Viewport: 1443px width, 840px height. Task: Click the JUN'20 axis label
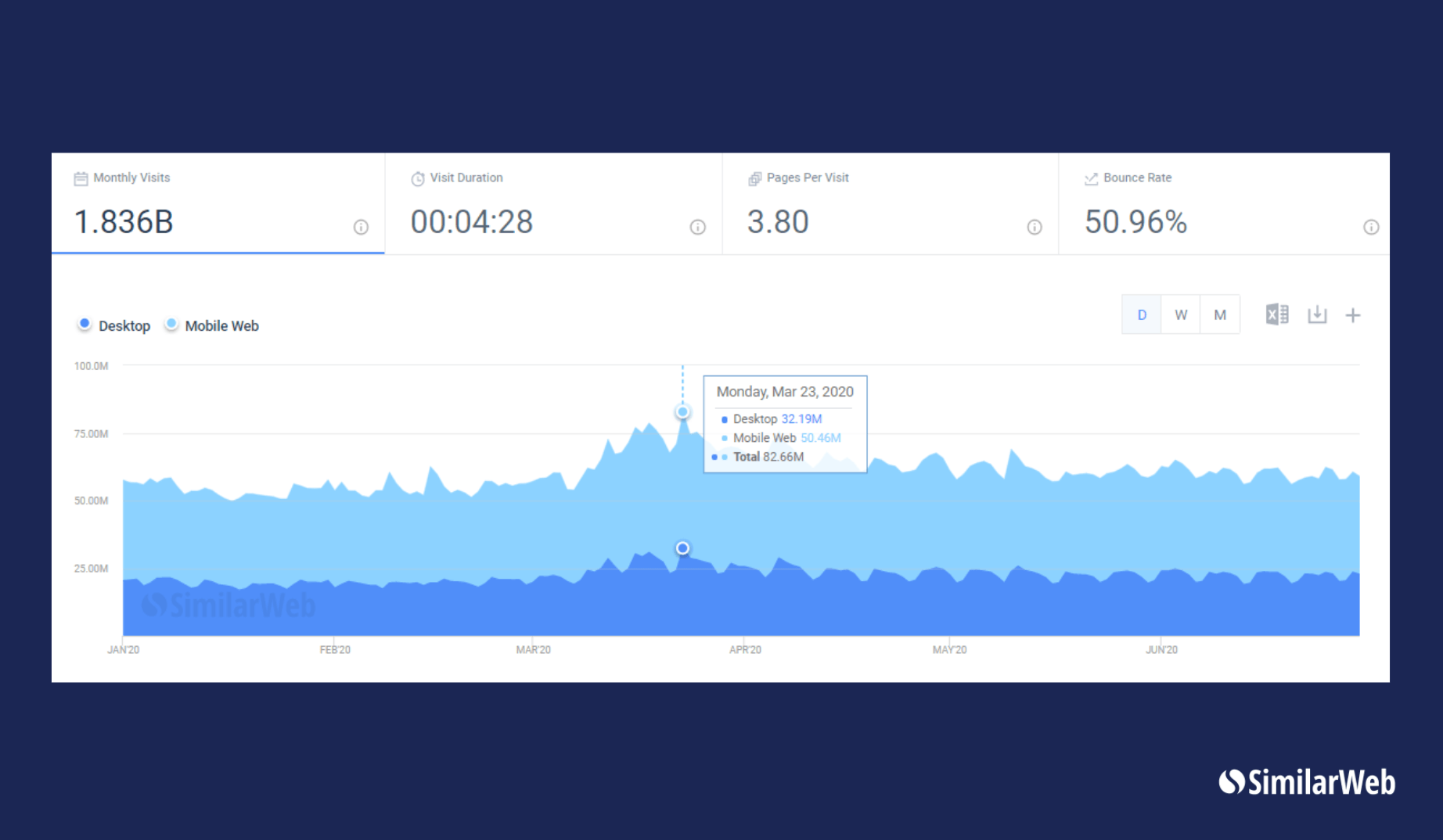(1161, 650)
